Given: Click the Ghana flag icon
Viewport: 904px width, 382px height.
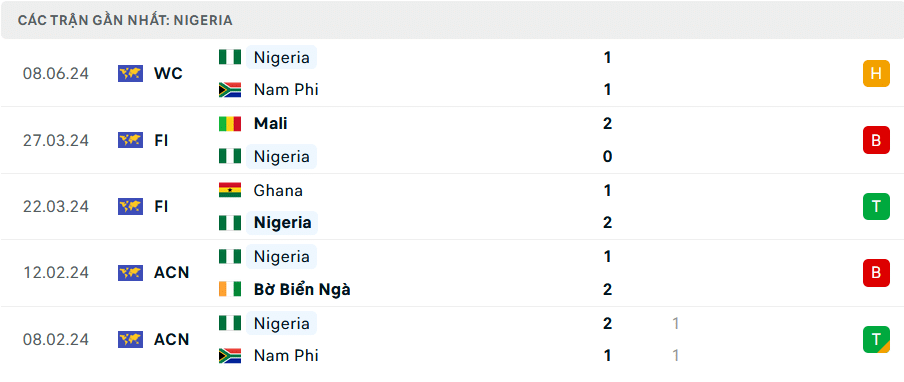Looking at the screenshot, I should pyautogui.click(x=229, y=190).
